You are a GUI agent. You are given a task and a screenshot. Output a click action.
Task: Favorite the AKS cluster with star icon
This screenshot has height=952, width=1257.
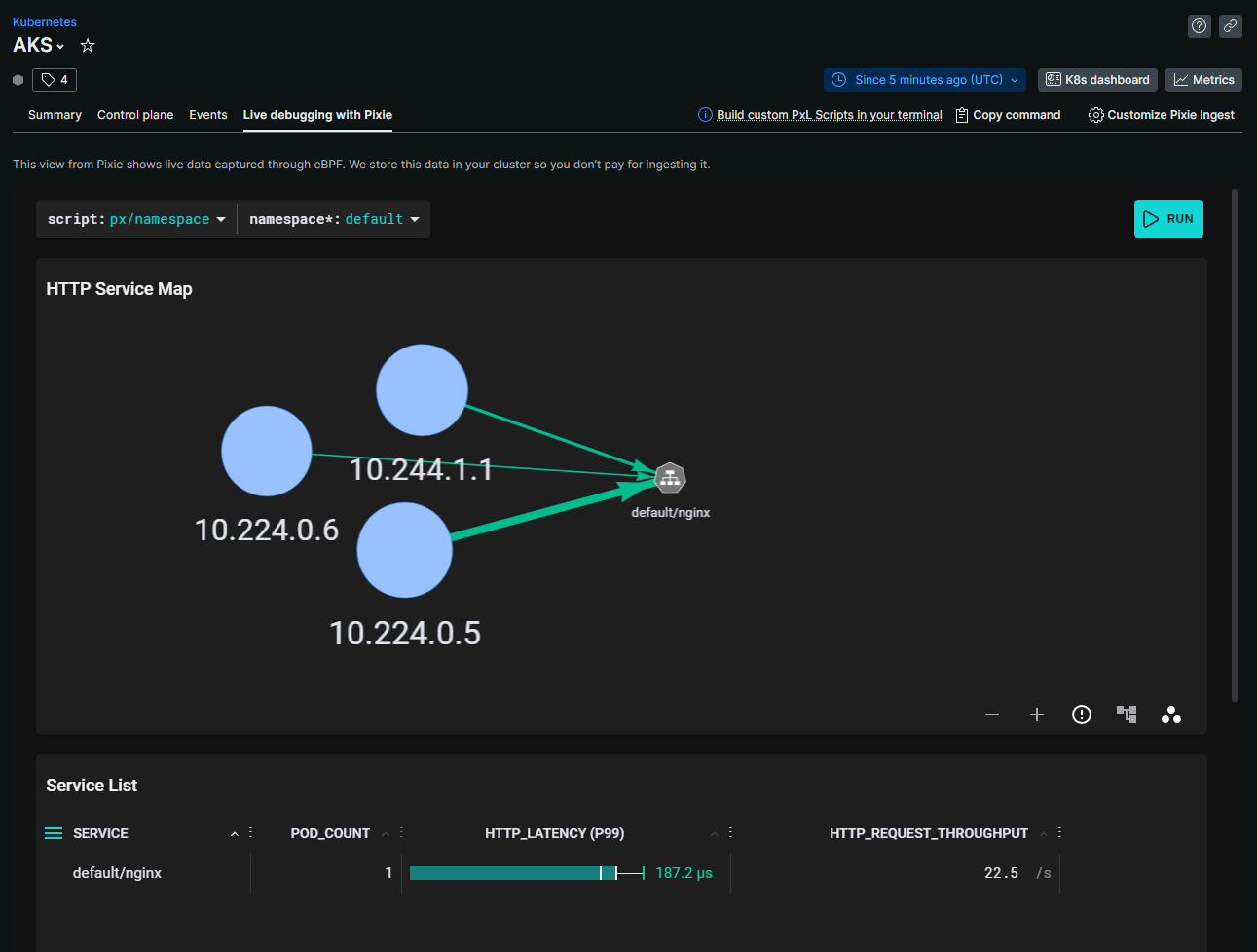point(88,46)
